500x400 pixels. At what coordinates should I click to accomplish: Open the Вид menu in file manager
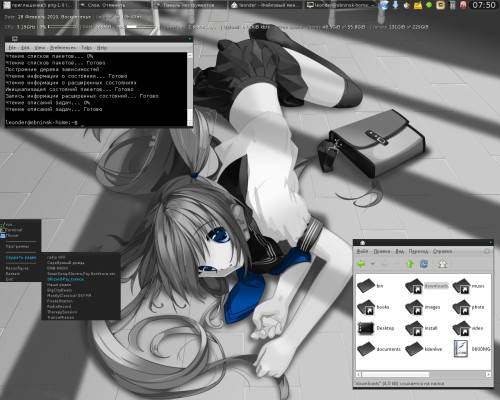click(399, 251)
